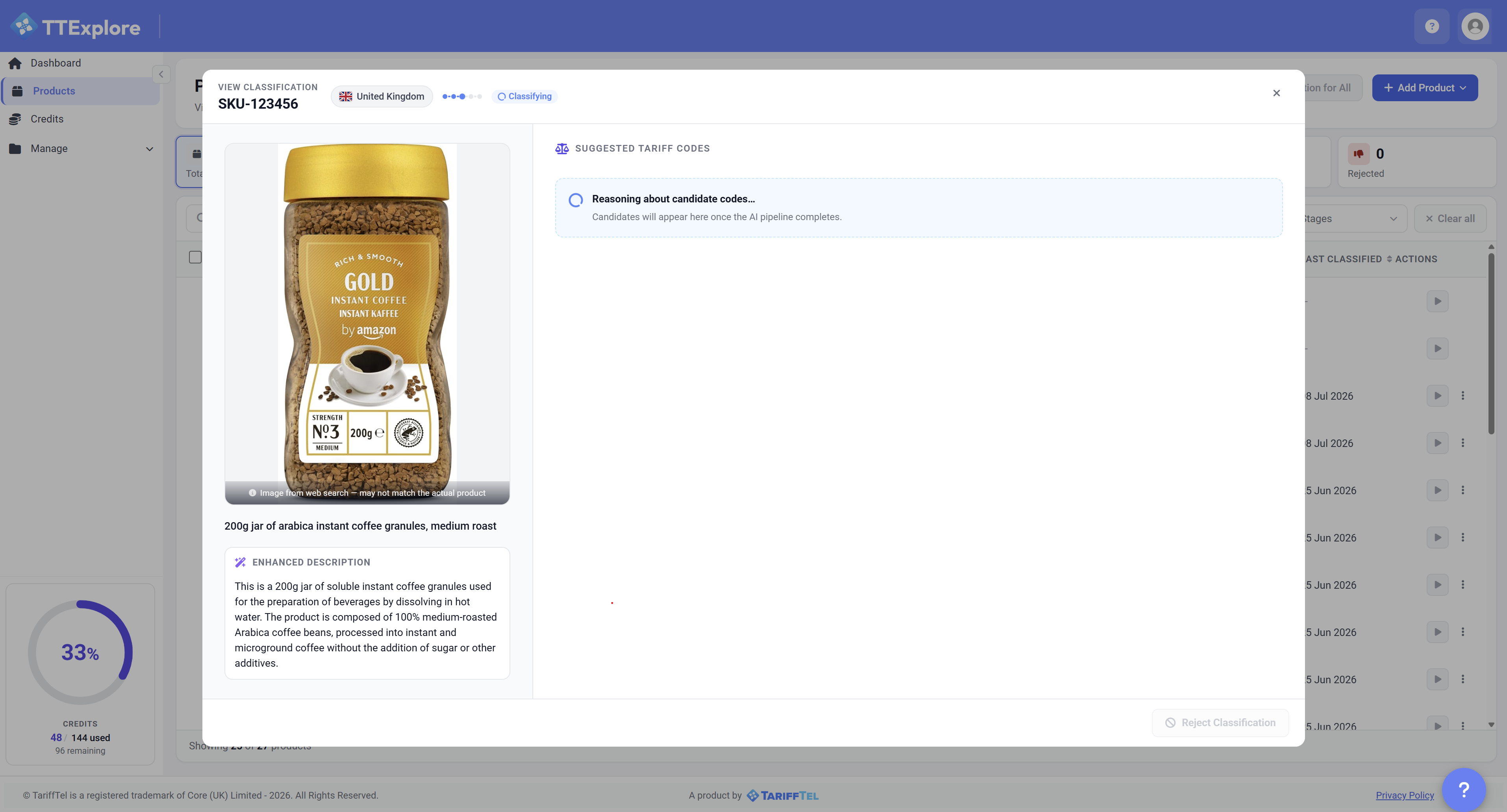Screen dimensions: 1507x812
Task: Click the Dashboard home icon
Action: [15, 63]
